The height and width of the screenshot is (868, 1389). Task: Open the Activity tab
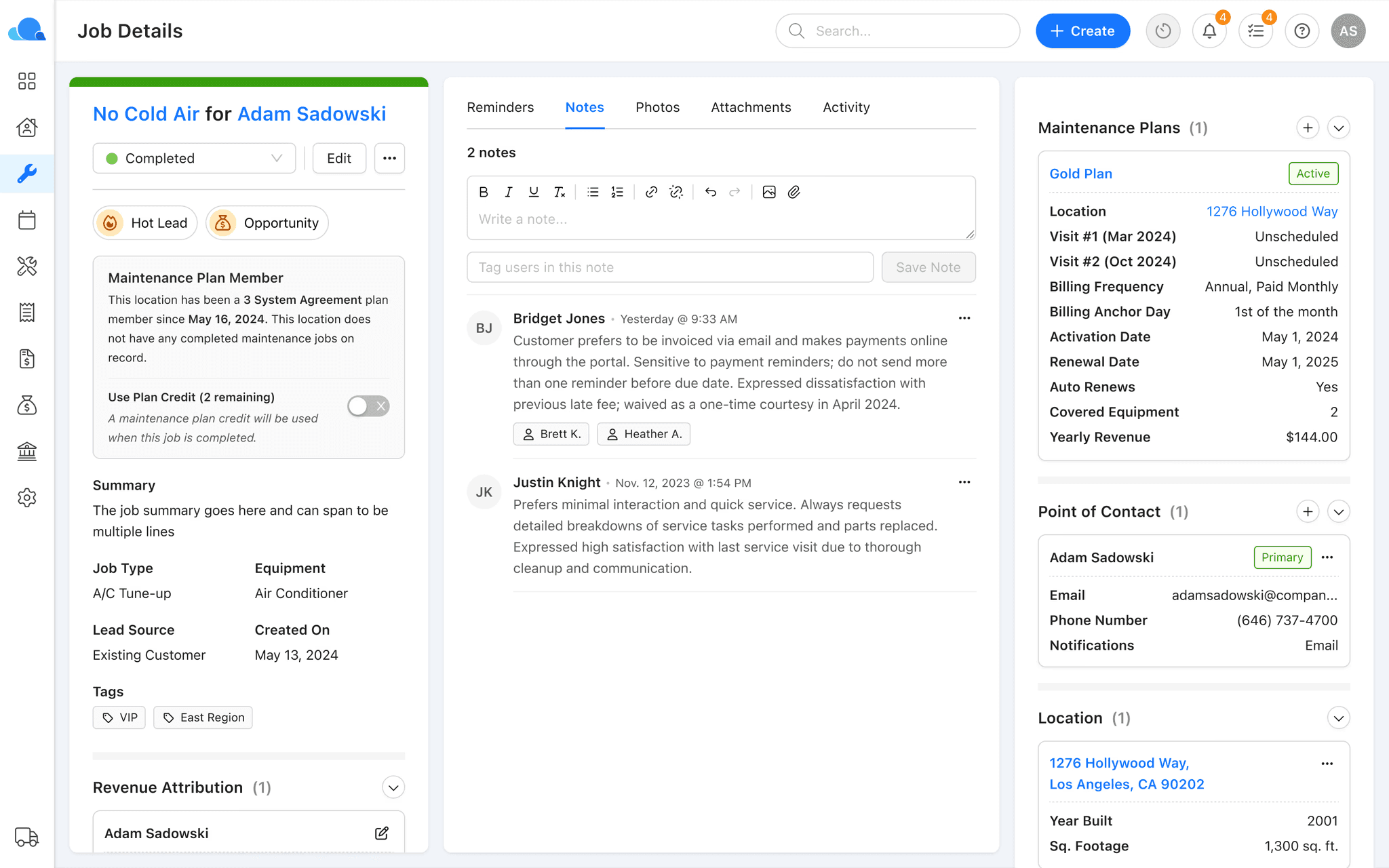click(846, 107)
